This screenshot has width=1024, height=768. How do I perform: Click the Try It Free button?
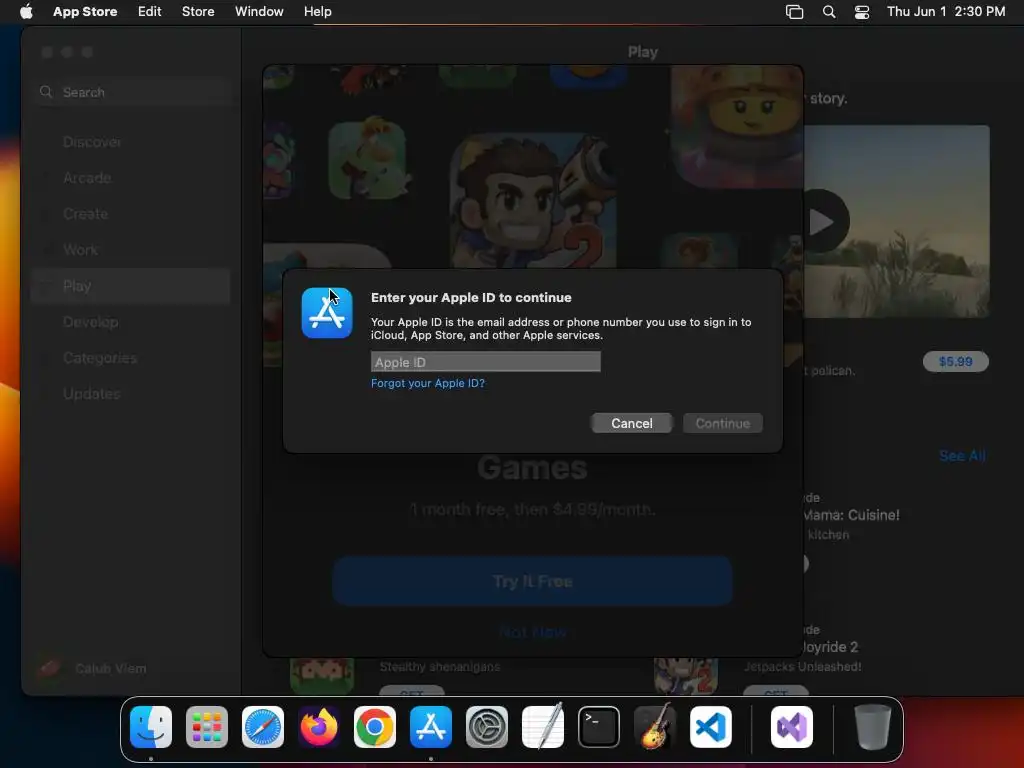tap(532, 581)
